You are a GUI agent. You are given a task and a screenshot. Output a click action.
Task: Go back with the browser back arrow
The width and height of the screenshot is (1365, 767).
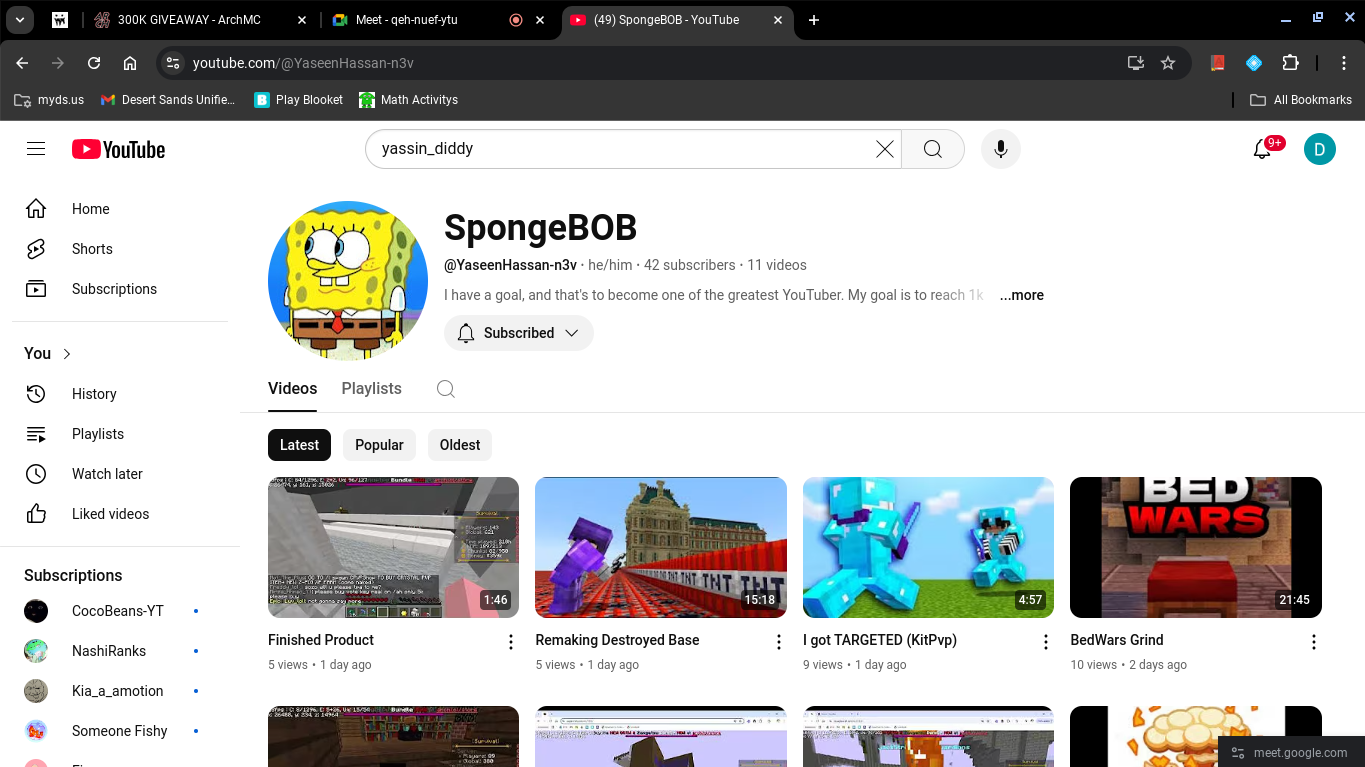point(22,63)
